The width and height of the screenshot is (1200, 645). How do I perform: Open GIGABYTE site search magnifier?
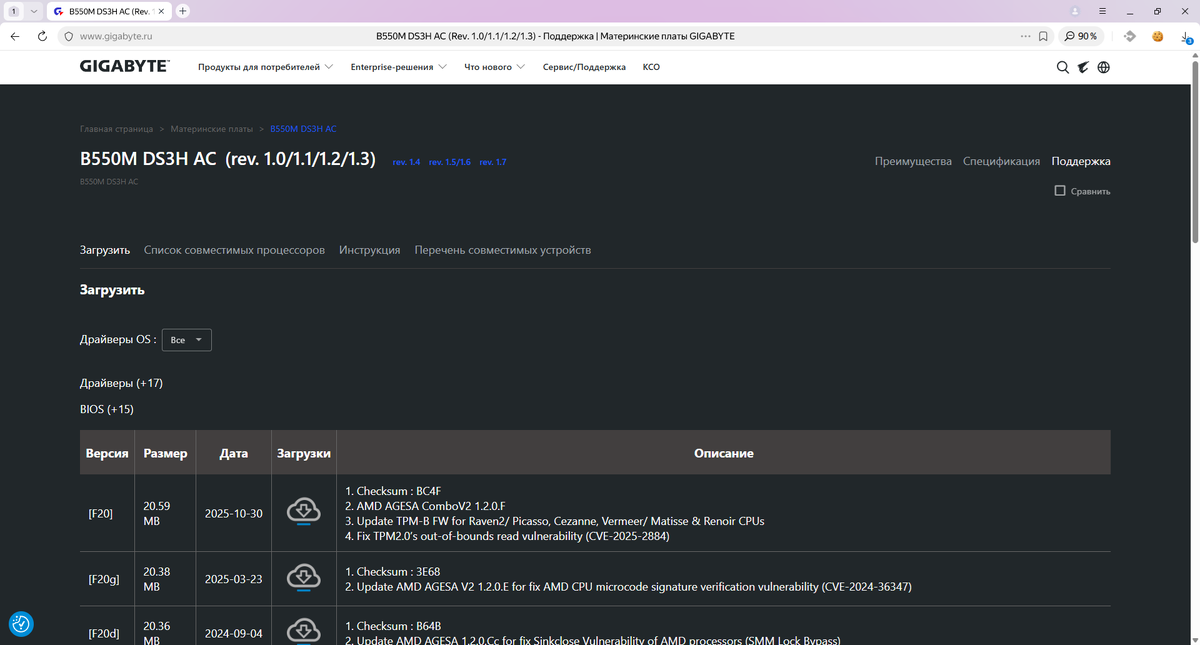click(1063, 67)
